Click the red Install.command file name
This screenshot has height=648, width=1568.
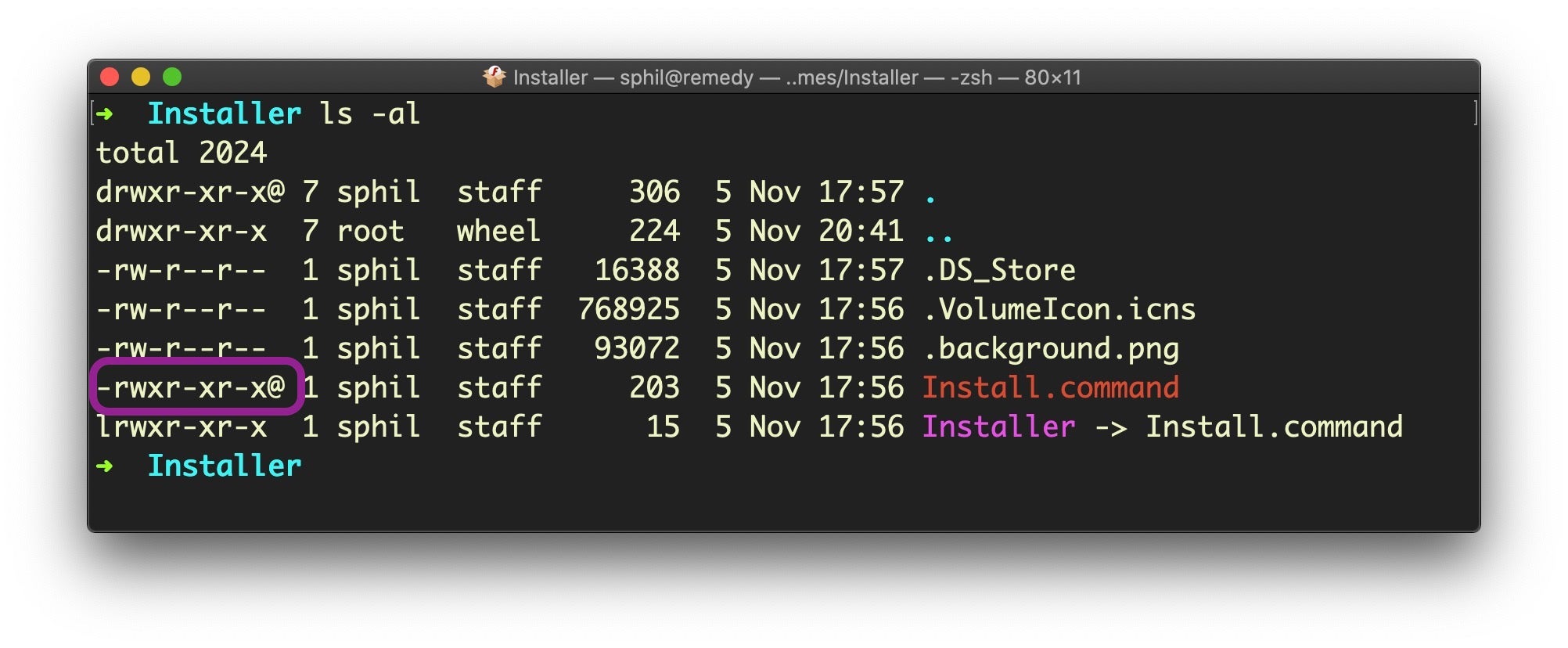pos(1050,387)
